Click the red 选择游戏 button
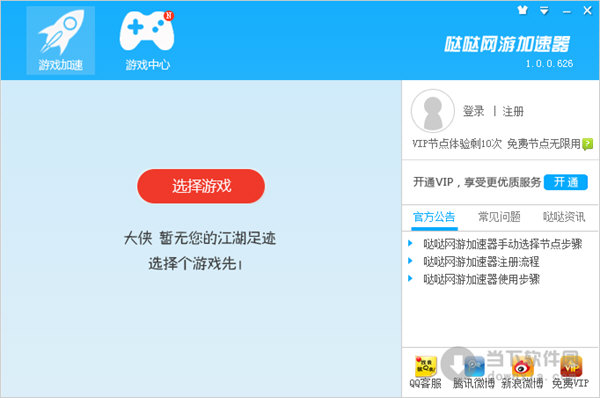 tap(201, 186)
